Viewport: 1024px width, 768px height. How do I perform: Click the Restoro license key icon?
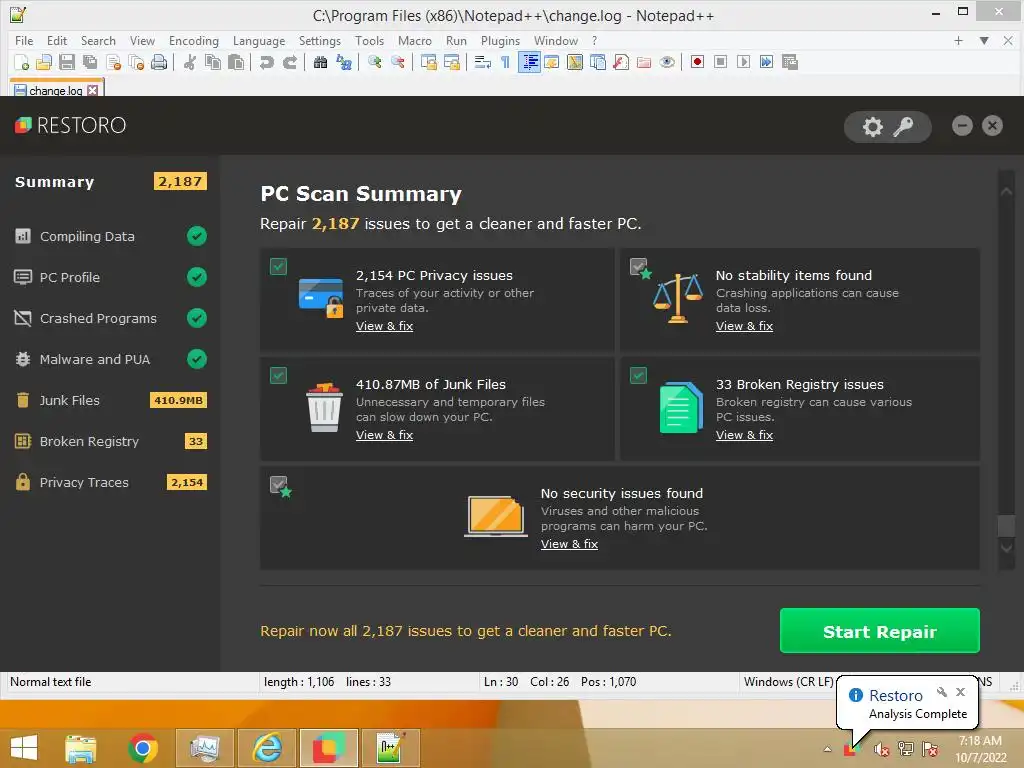(x=903, y=127)
